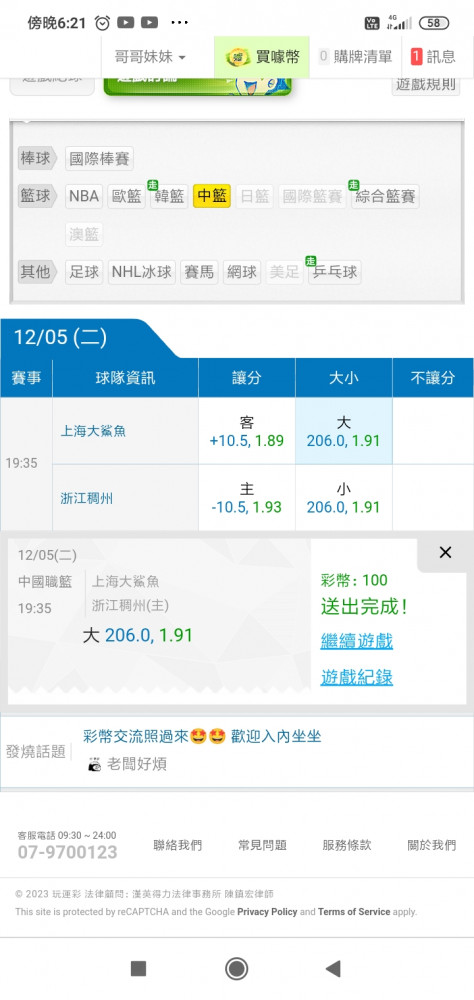Select the NBA league tab
The height and width of the screenshot is (1000, 474).
click(84, 196)
